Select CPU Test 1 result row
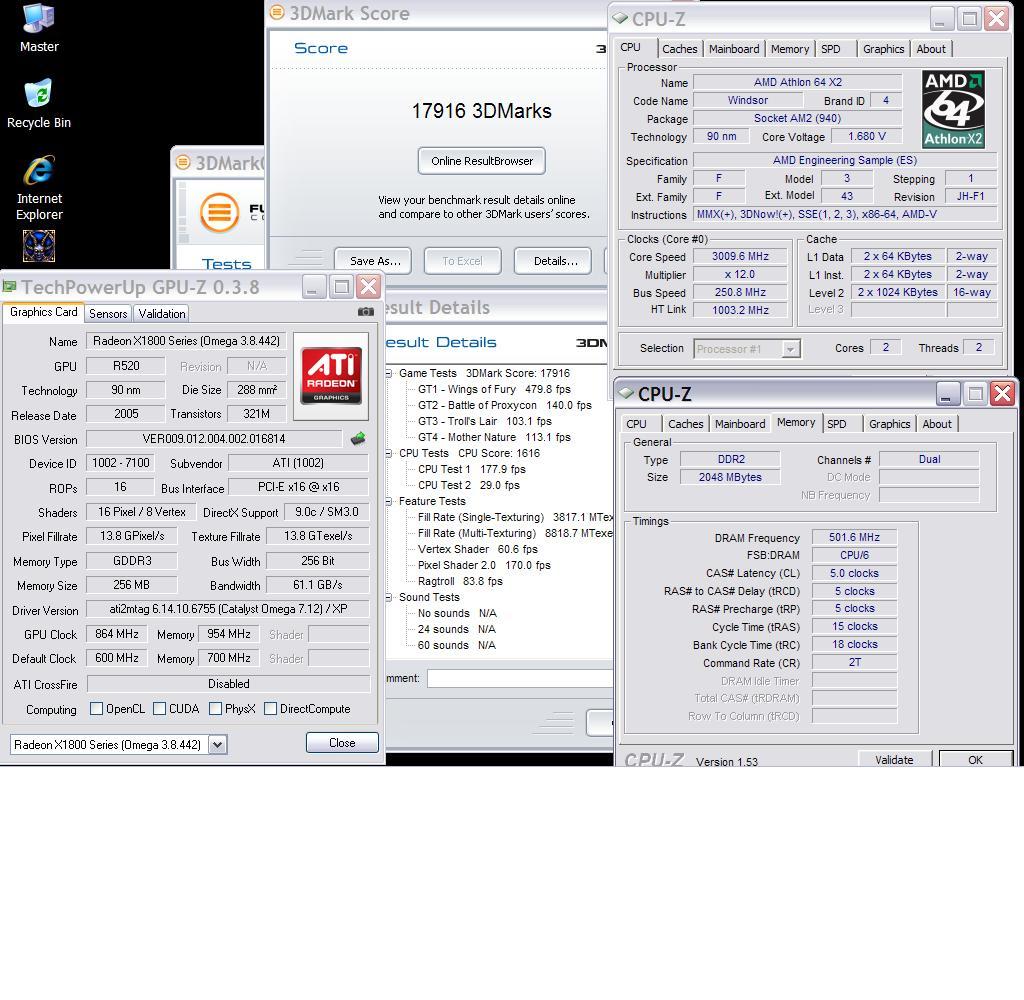 click(x=472, y=469)
